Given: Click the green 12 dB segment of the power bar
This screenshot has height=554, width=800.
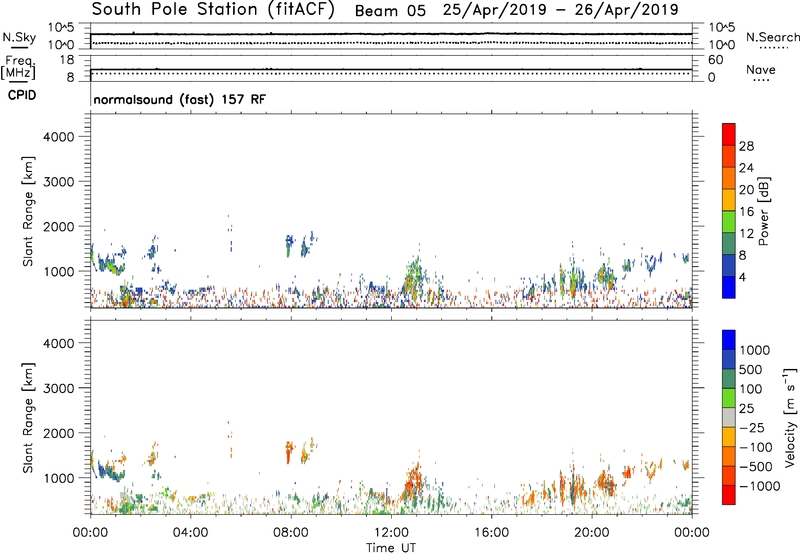Looking at the screenshot, I should click(729, 222).
